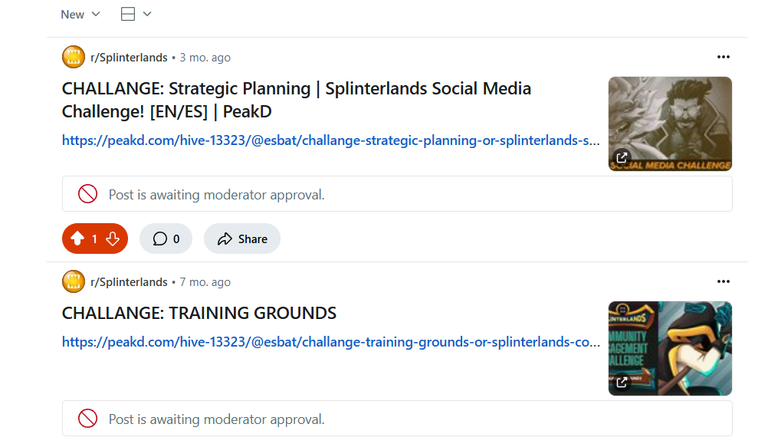768x441 pixels.
Task: Share the Strategic Planning post
Action: [x=242, y=239]
